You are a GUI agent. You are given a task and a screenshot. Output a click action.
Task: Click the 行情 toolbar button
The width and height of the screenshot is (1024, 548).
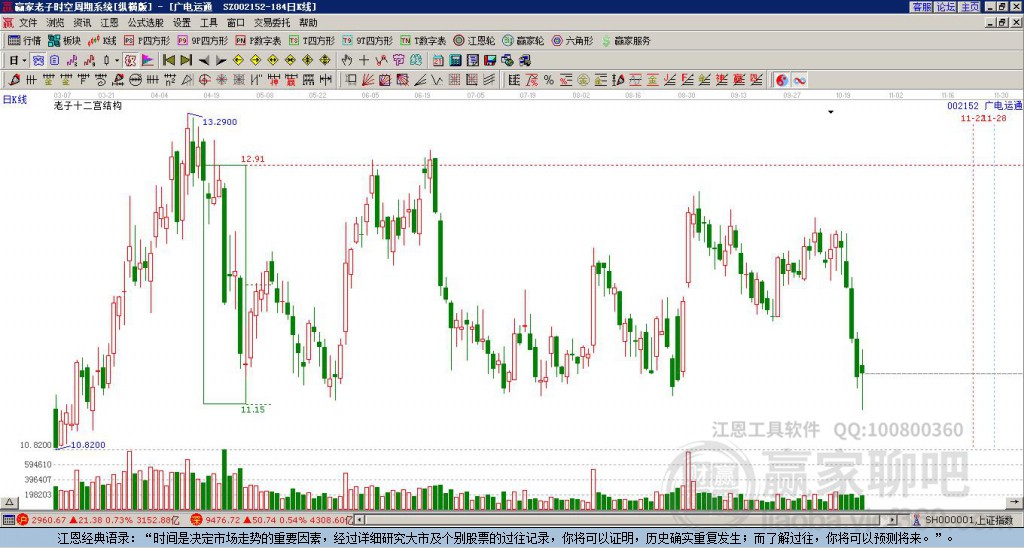(x=25, y=40)
